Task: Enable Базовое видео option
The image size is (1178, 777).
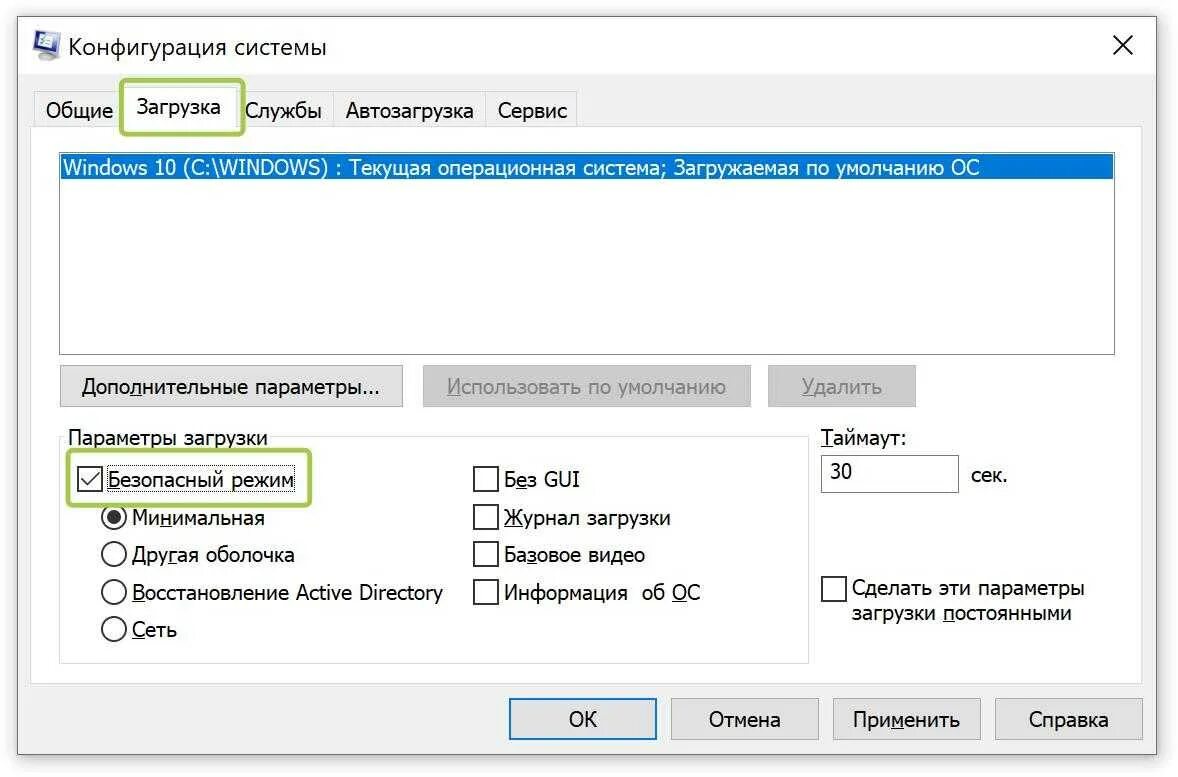Action: pos(486,555)
